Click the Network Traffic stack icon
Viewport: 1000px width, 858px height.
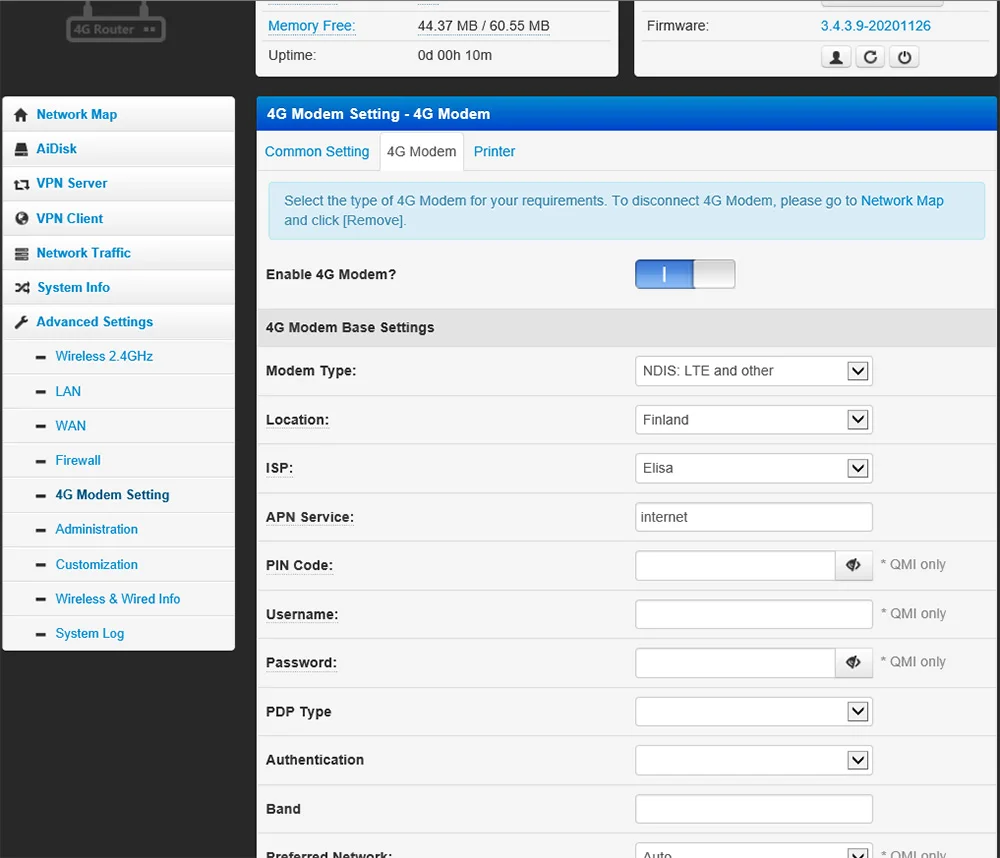click(22, 253)
